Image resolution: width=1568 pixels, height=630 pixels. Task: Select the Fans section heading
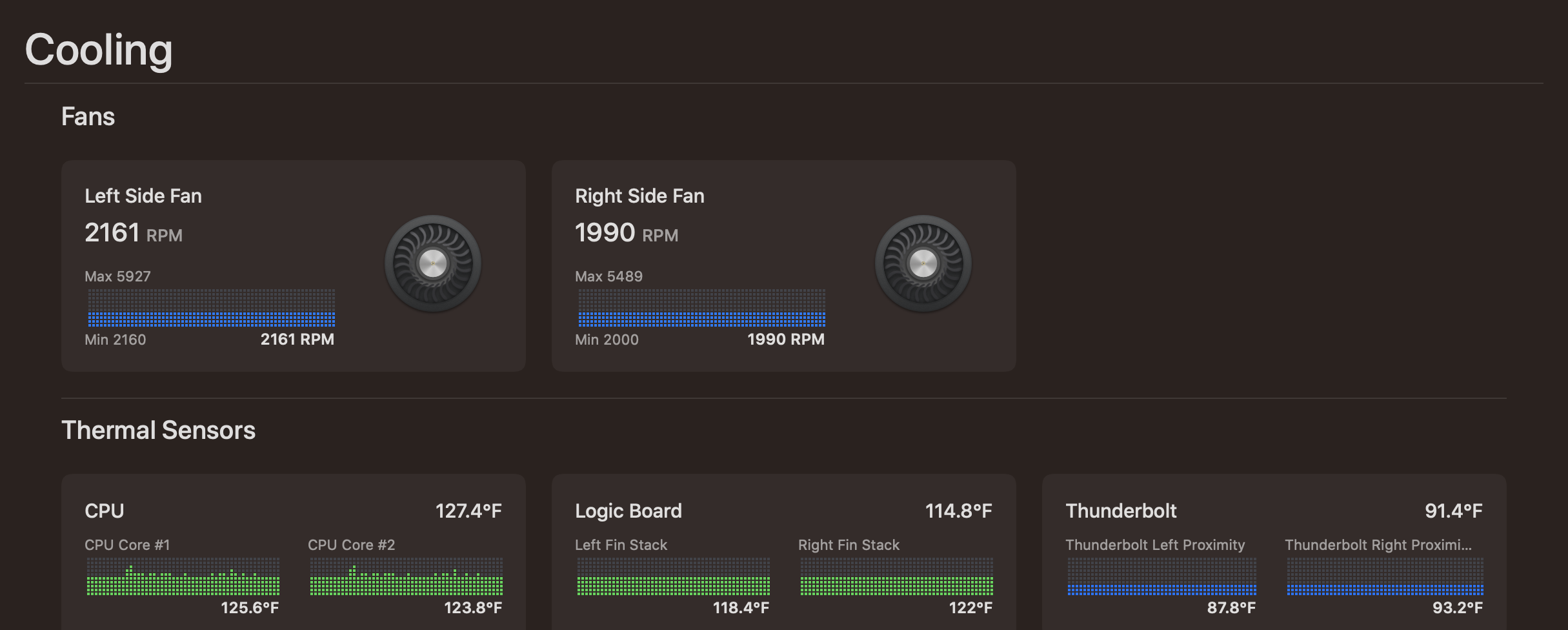[x=88, y=116]
